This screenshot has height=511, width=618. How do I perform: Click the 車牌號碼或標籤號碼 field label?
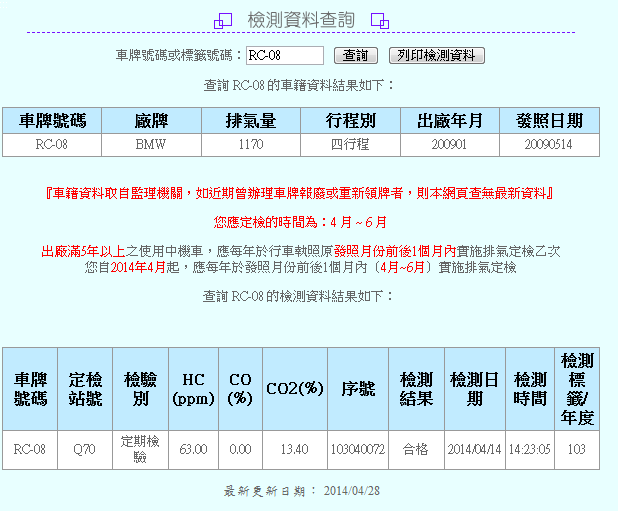click(x=178, y=56)
